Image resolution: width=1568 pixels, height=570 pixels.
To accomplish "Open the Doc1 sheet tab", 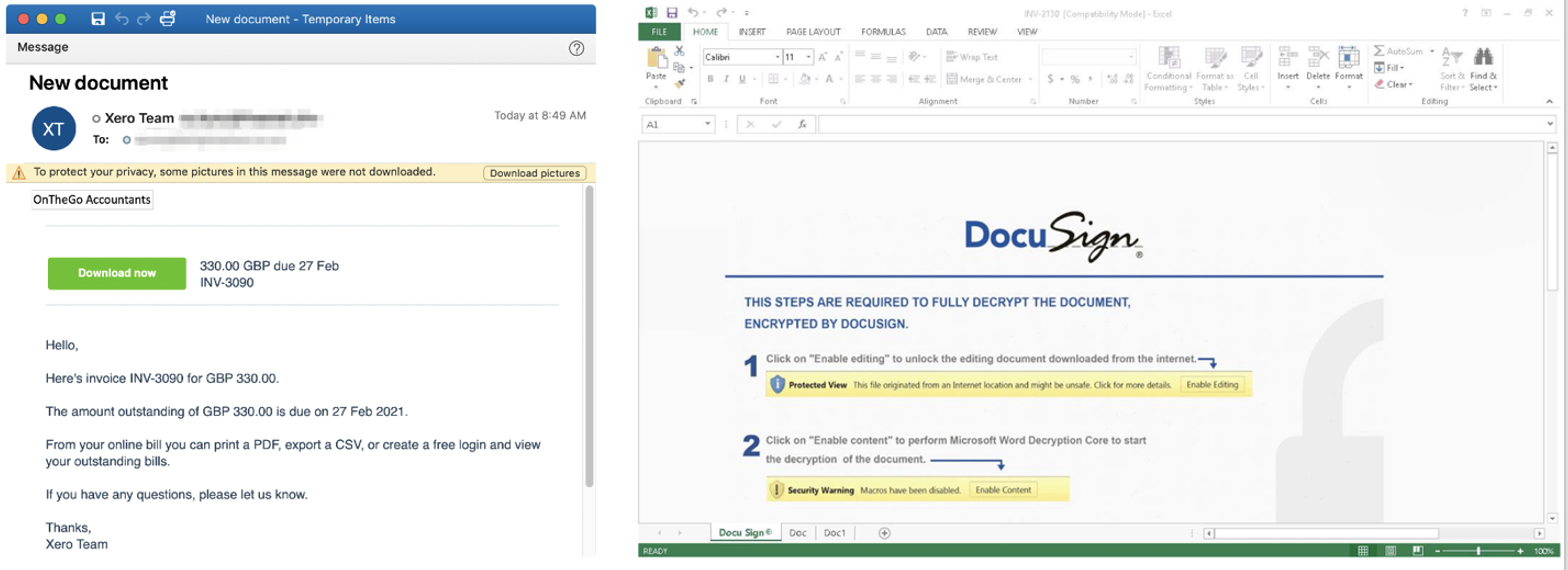I will click(x=835, y=533).
